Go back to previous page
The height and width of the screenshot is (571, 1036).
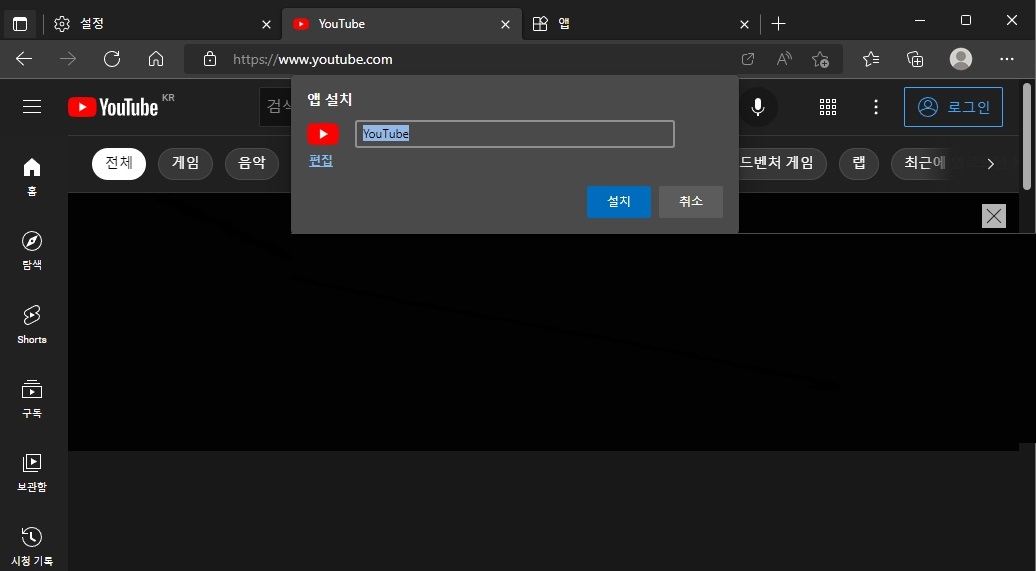pyautogui.click(x=24, y=59)
